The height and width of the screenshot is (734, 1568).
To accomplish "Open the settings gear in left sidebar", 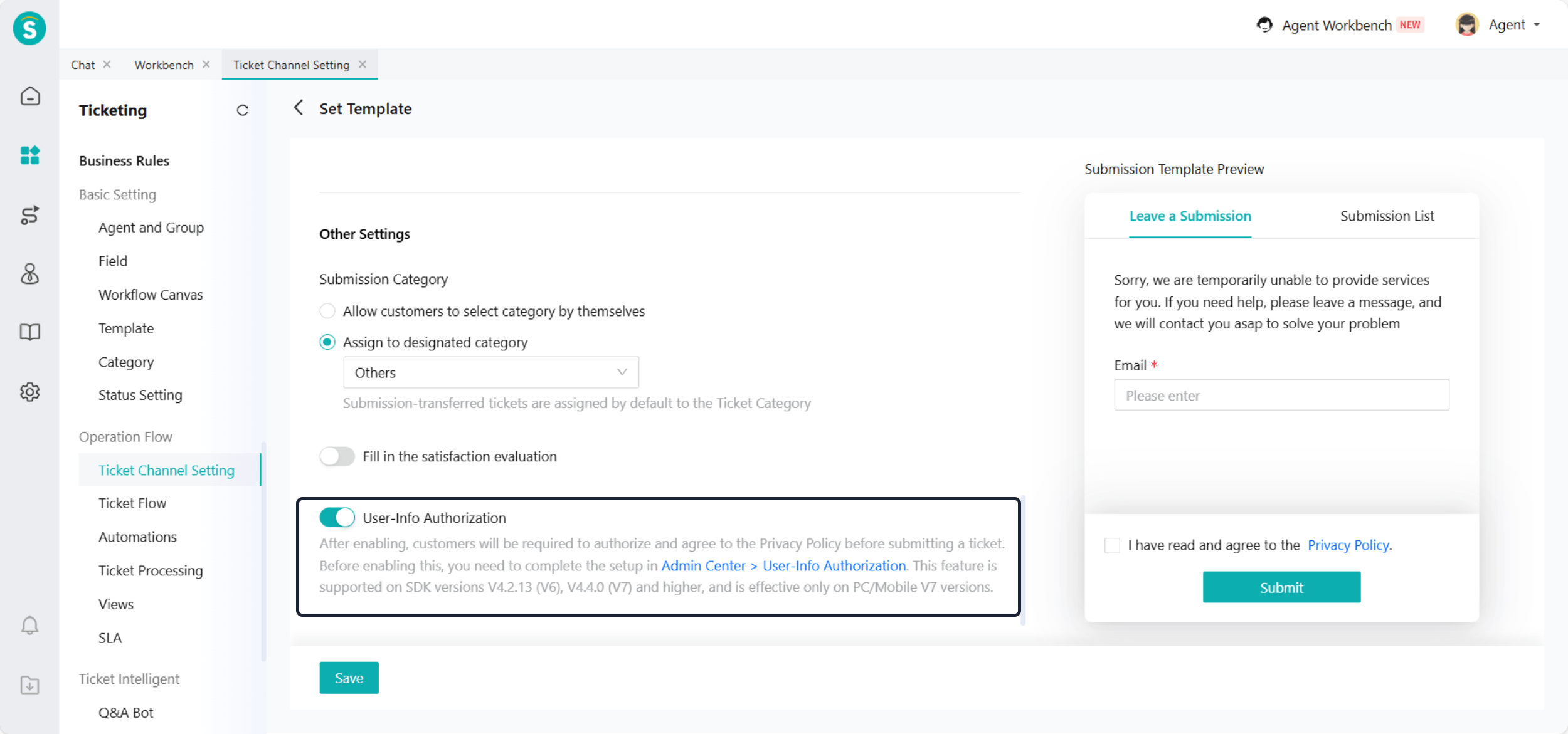I will [29, 392].
